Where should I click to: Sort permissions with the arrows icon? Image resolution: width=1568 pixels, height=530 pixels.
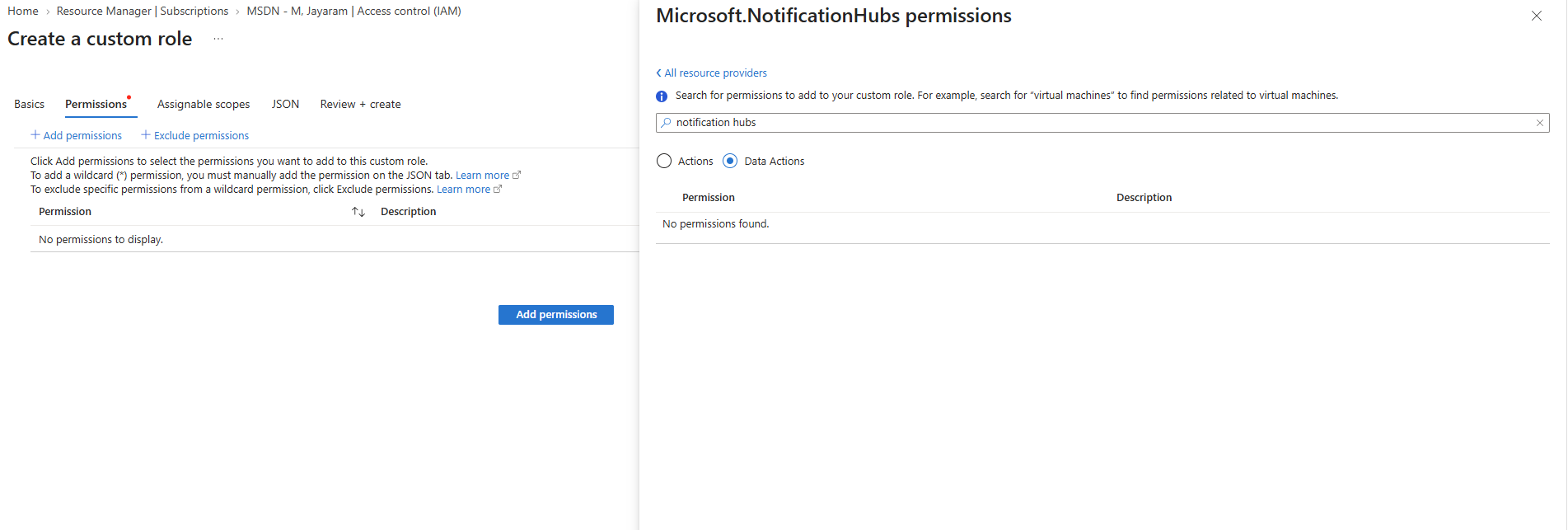[x=358, y=212]
